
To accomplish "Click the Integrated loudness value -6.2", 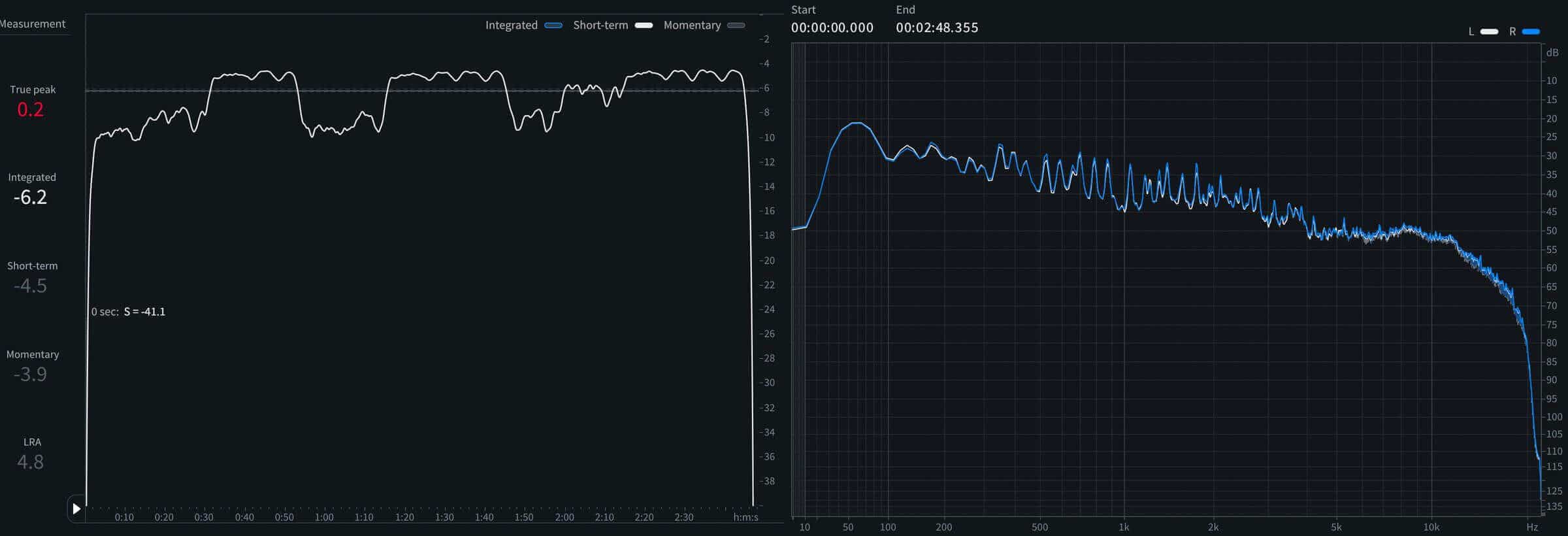I will pyautogui.click(x=31, y=197).
